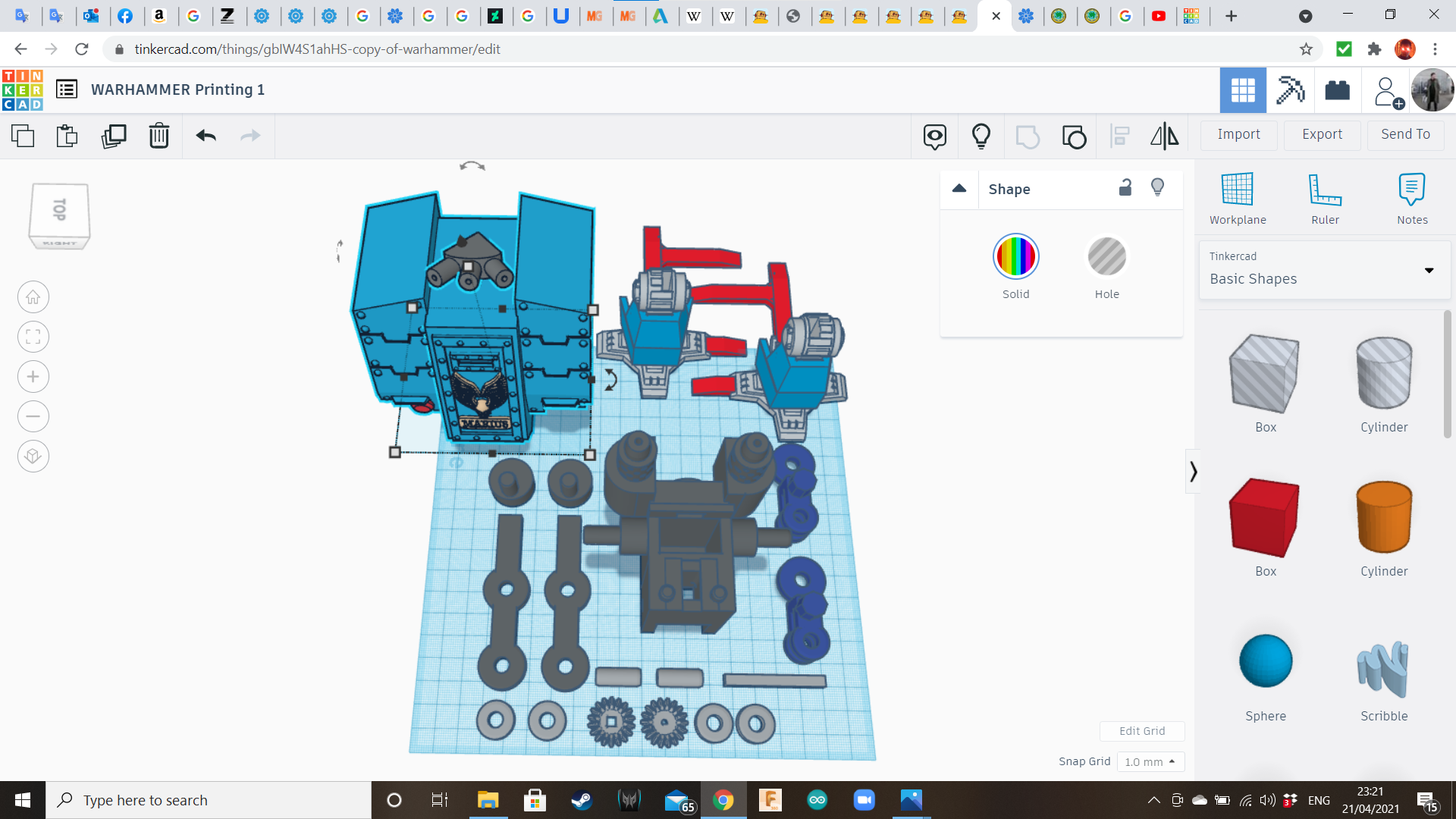The width and height of the screenshot is (1456, 819).
Task: Open the Snap Grid 1.0 mm dropdown
Action: click(1150, 761)
